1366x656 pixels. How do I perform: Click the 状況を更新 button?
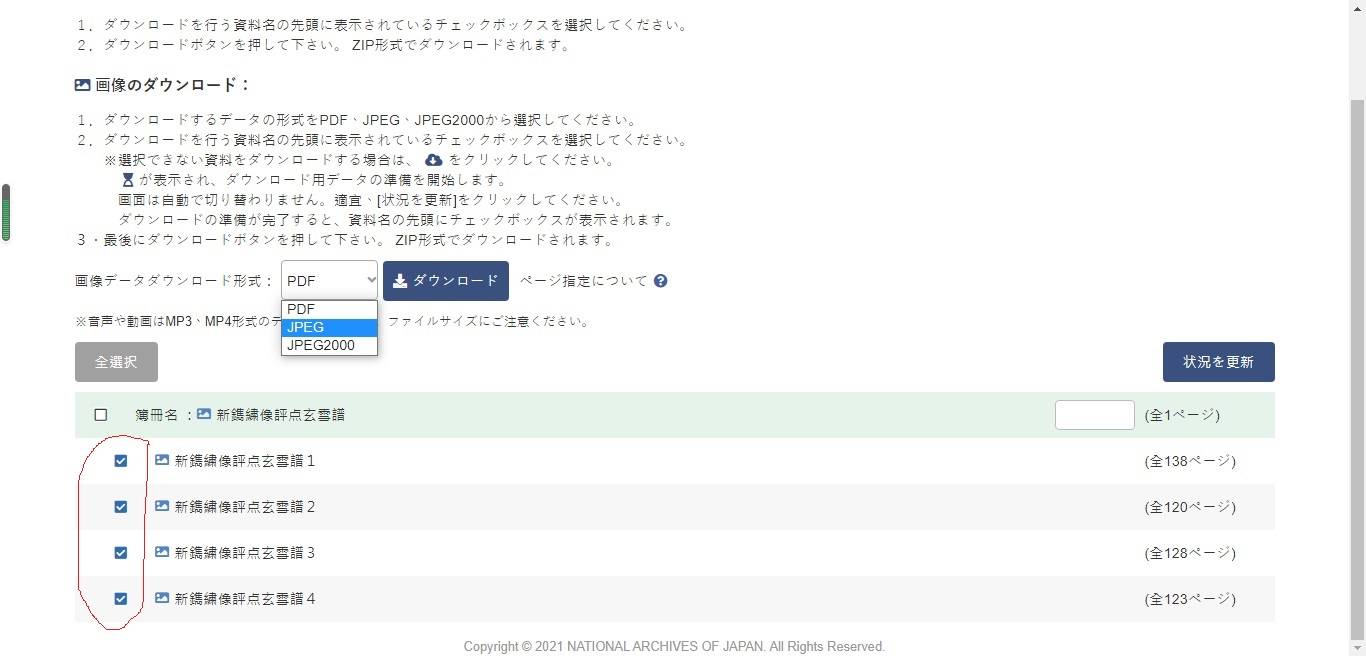coord(1218,362)
